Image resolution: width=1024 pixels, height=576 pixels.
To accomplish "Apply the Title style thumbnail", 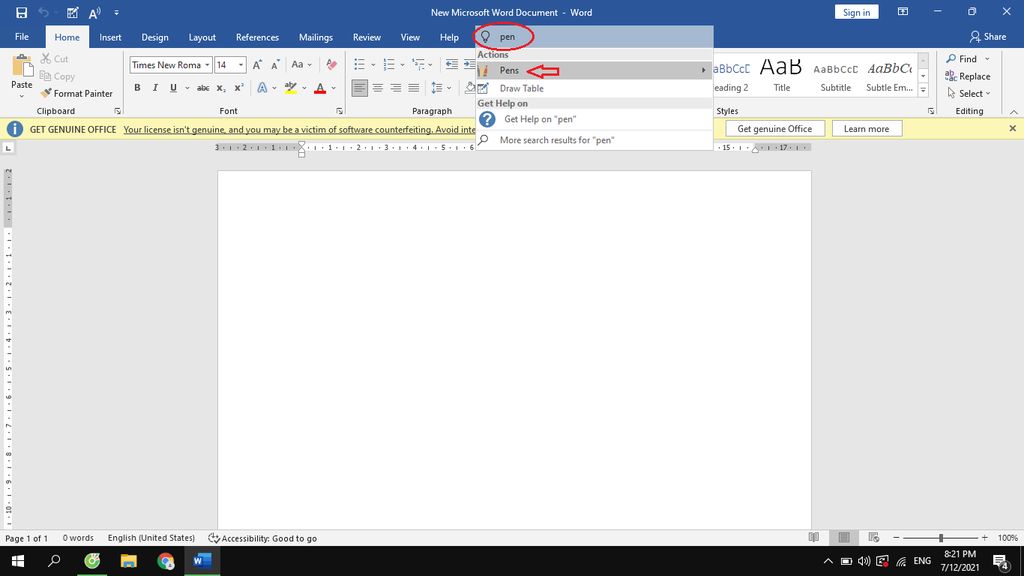I will pyautogui.click(x=781, y=76).
